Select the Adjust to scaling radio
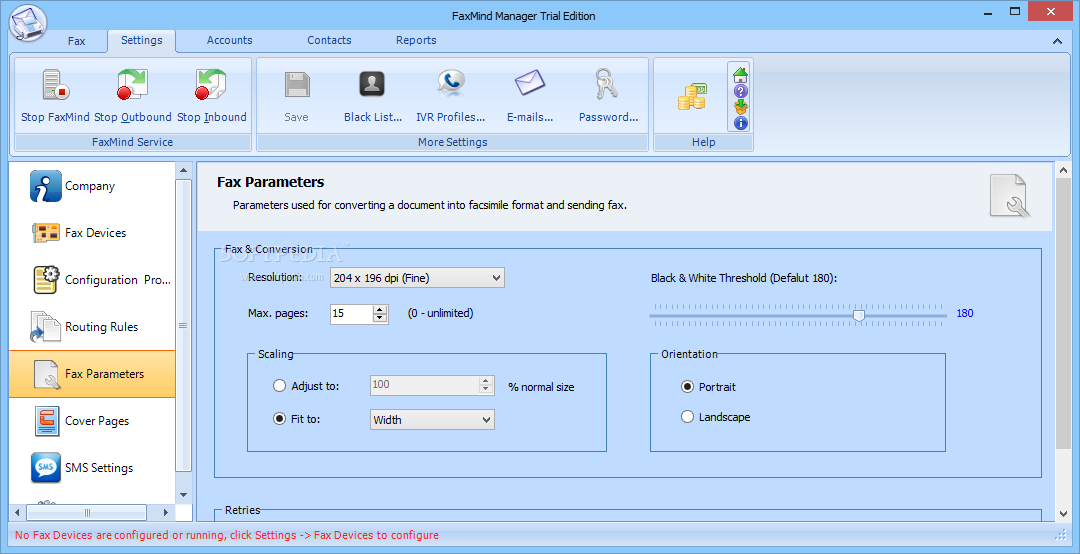This screenshot has height=554, width=1080. click(x=279, y=386)
